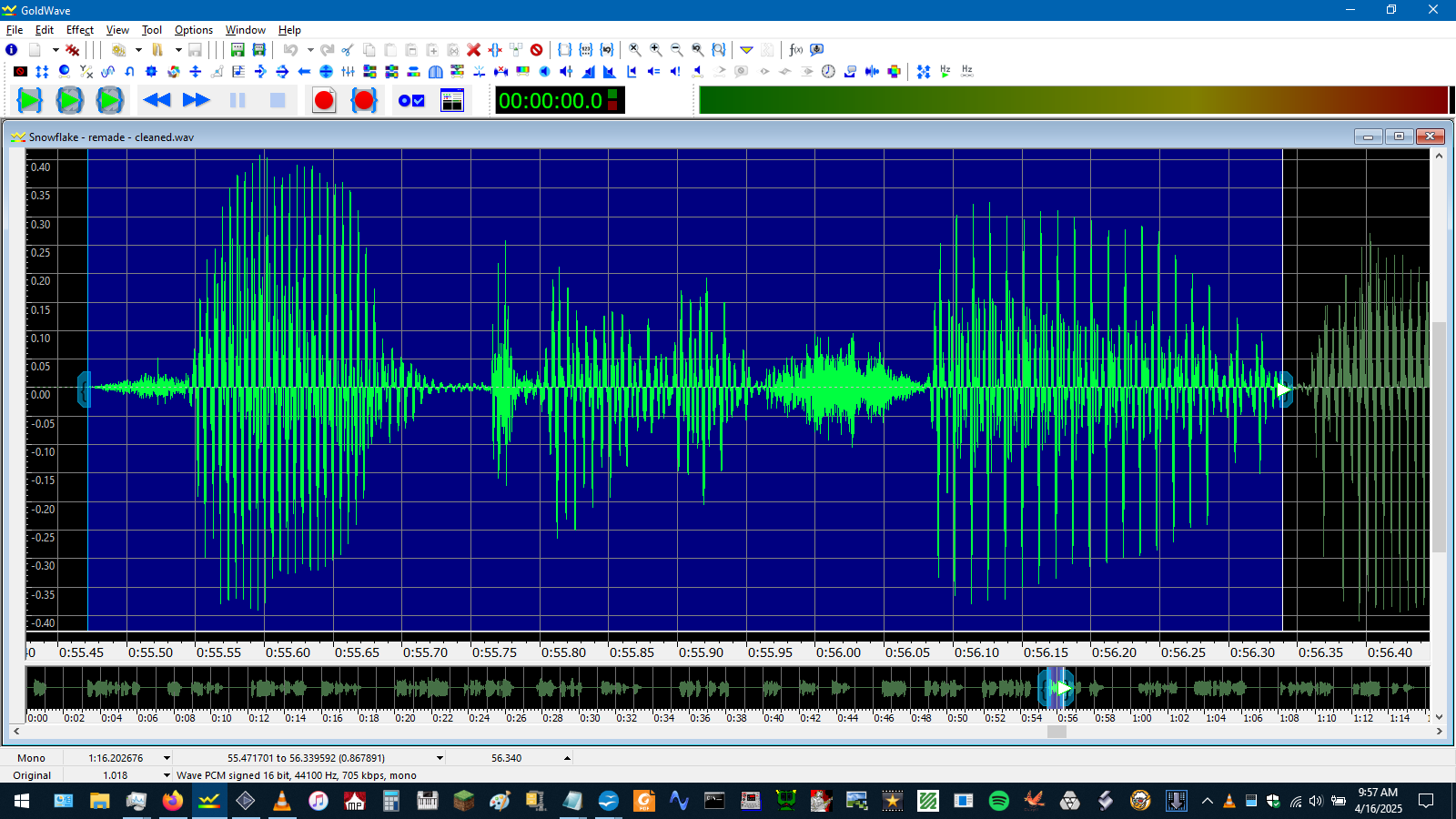The width and height of the screenshot is (1456, 819).
Task: Expand the selection range dropdown in status bar
Action: (x=440, y=758)
